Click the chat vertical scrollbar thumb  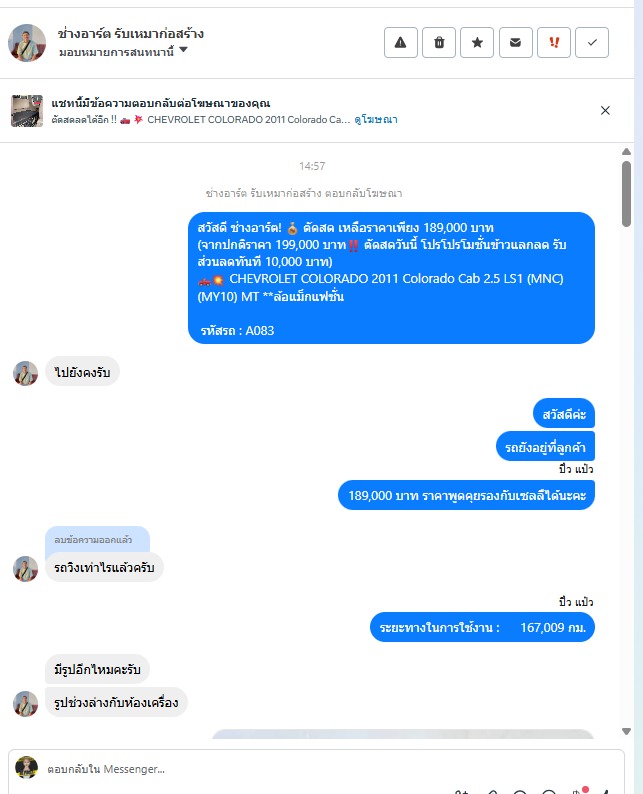[x=626, y=194]
